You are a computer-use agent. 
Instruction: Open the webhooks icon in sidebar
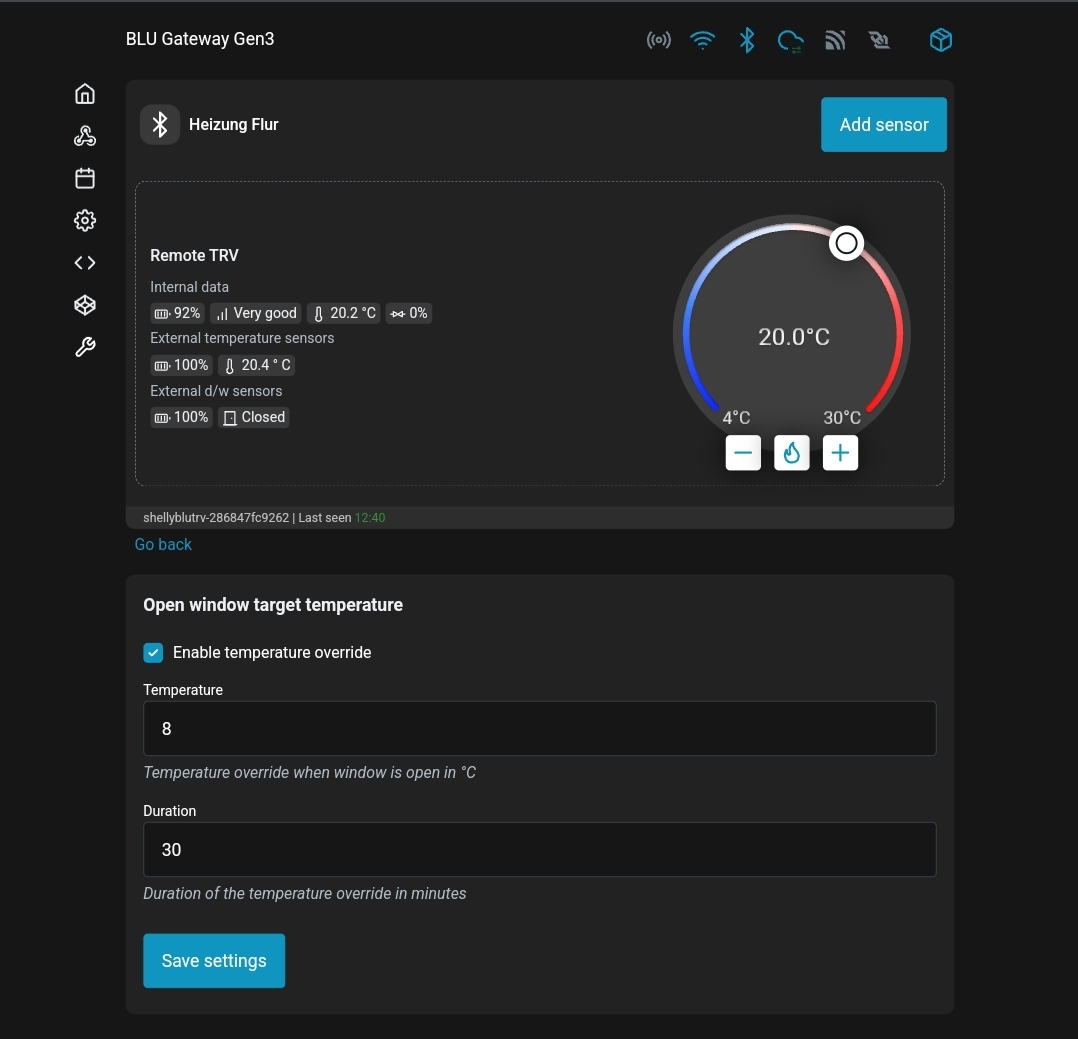click(85, 137)
